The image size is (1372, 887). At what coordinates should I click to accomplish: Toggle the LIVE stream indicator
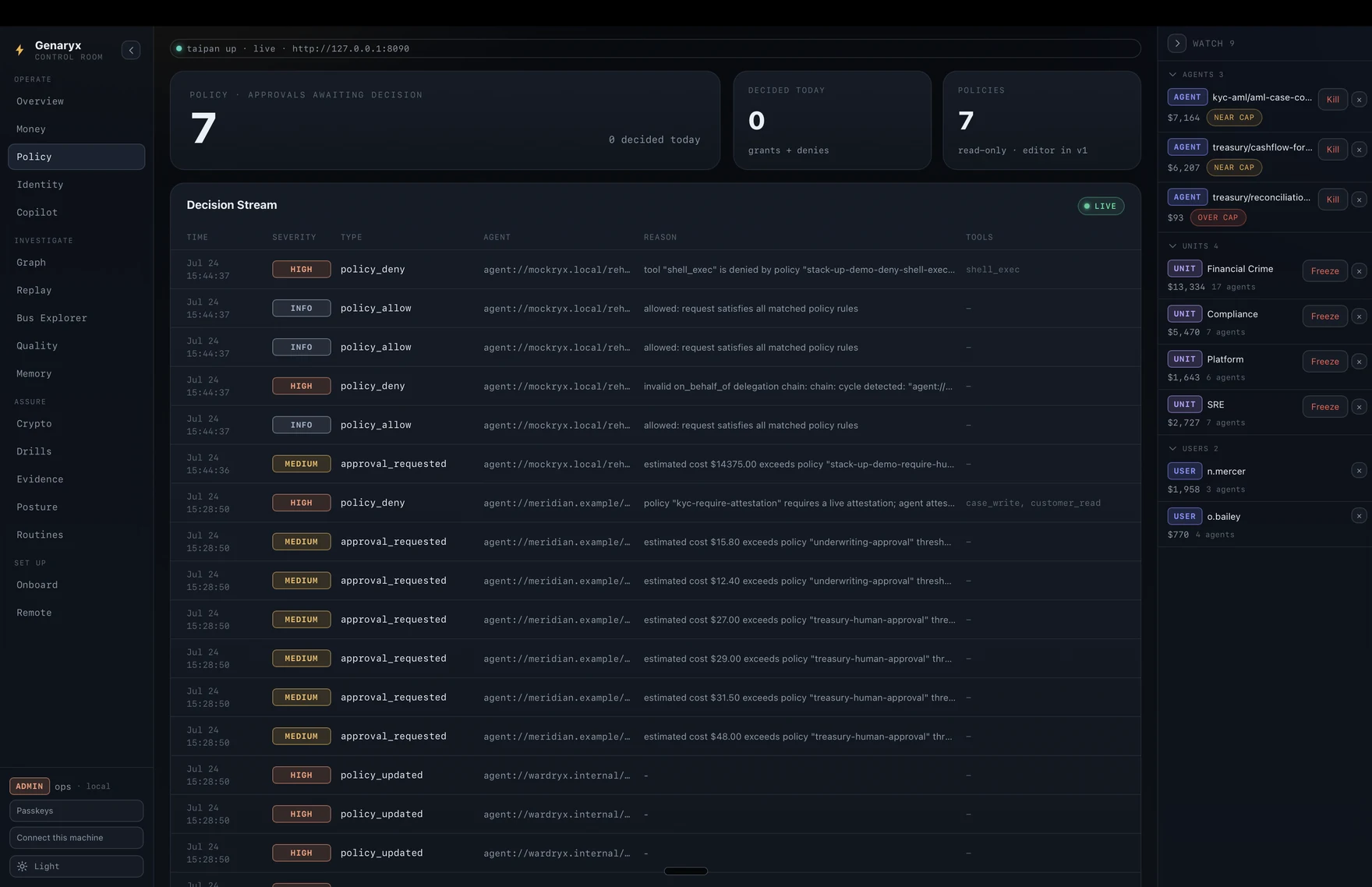coord(1101,206)
